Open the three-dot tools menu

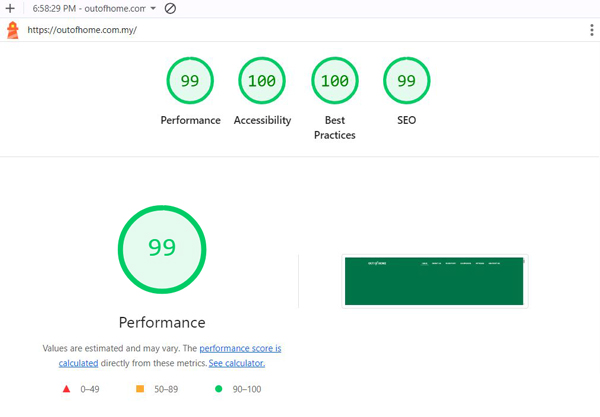pyautogui.click(x=592, y=30)
